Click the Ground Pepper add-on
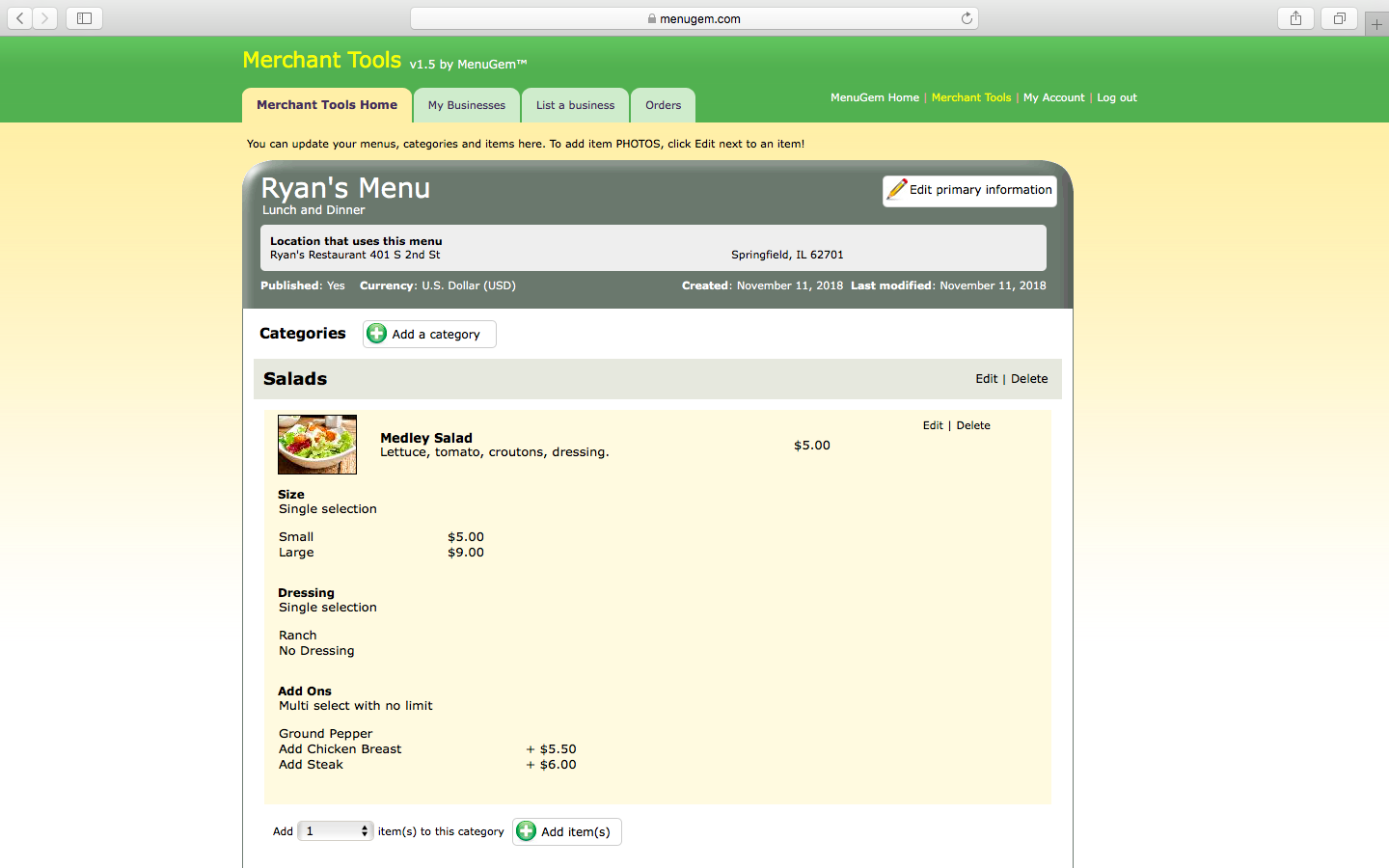The width and height of the screenshot is (1389, 868). coord(326,734)
